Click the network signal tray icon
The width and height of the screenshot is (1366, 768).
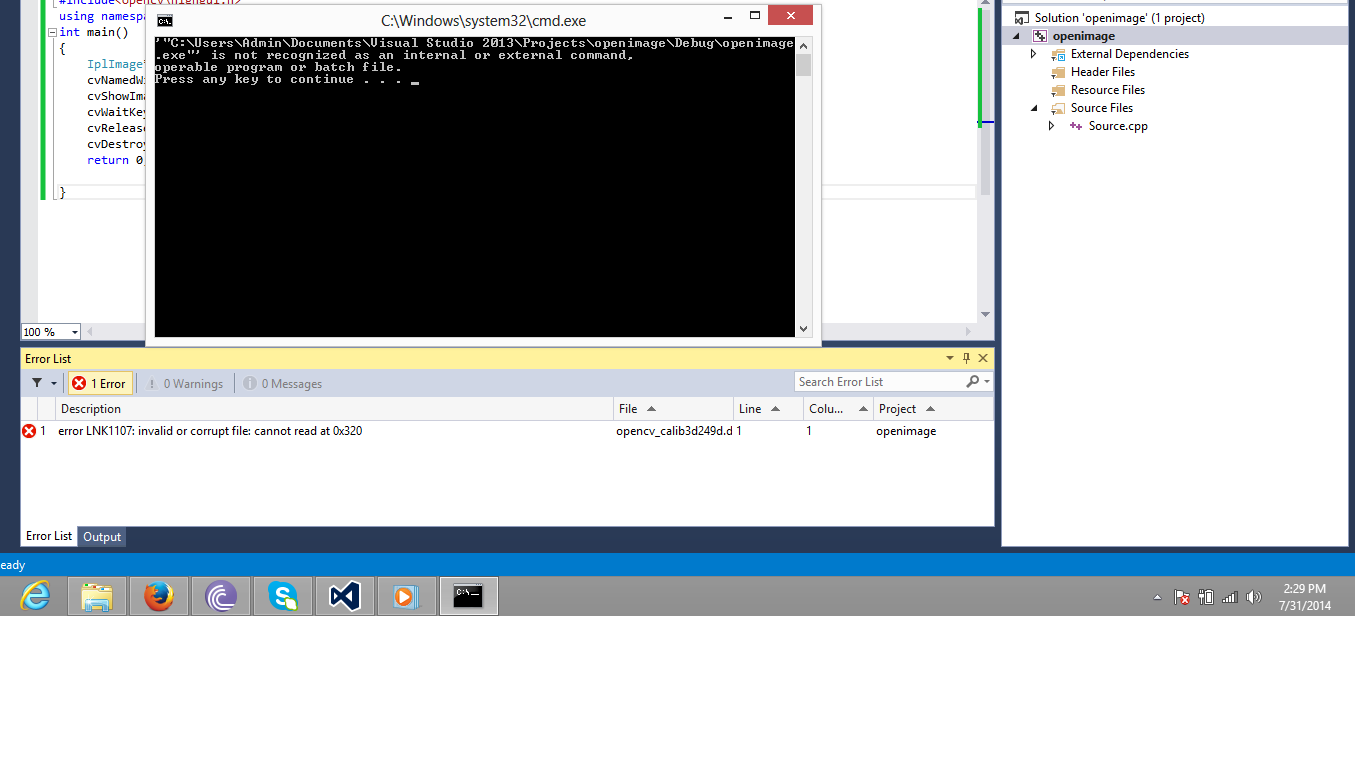pyautogui.click(x=1230, y=597)
